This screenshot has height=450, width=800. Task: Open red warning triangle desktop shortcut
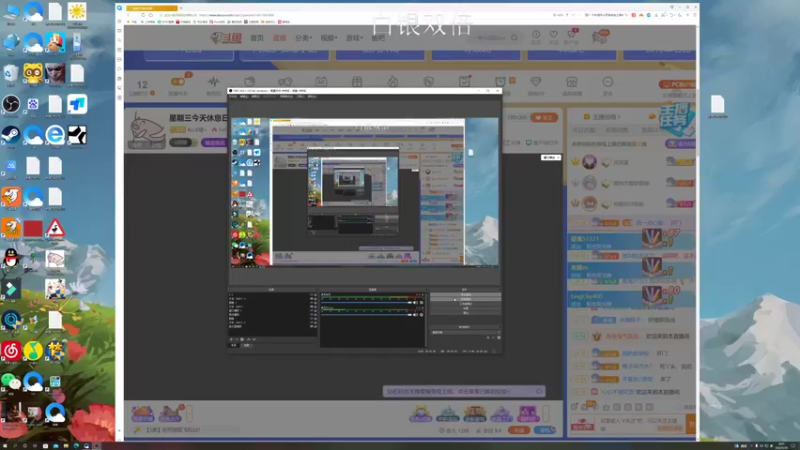tap(55, 228)
